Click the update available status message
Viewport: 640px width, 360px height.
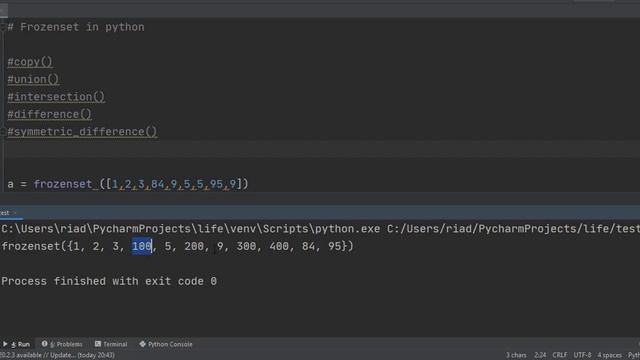57,355
